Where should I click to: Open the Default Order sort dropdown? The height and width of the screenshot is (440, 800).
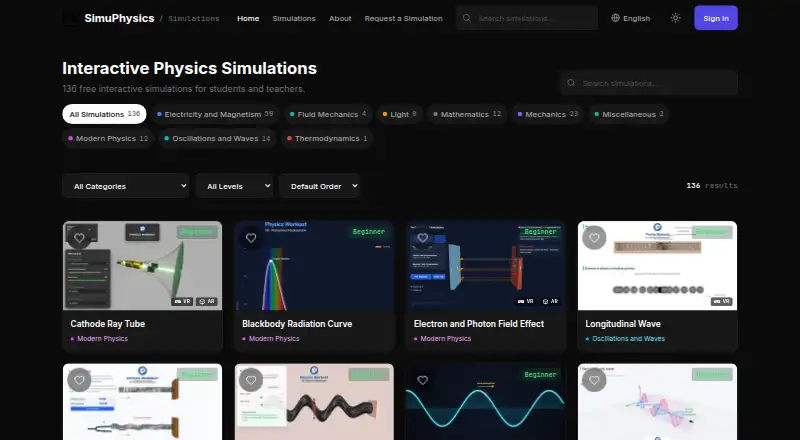point(319,186)
